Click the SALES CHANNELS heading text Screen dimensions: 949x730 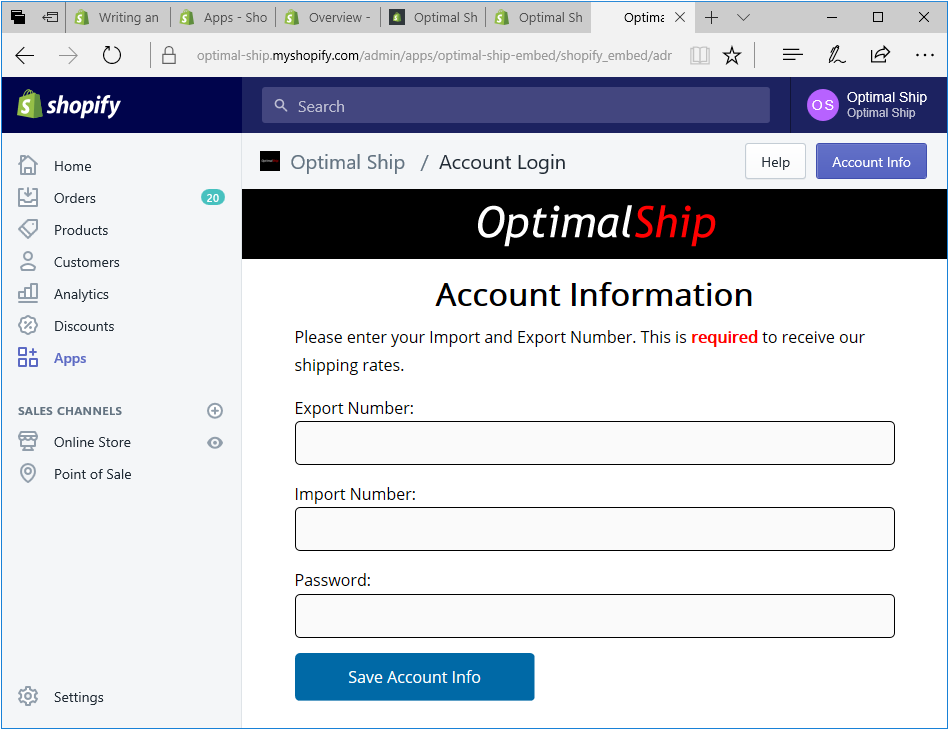click(70, 411)
